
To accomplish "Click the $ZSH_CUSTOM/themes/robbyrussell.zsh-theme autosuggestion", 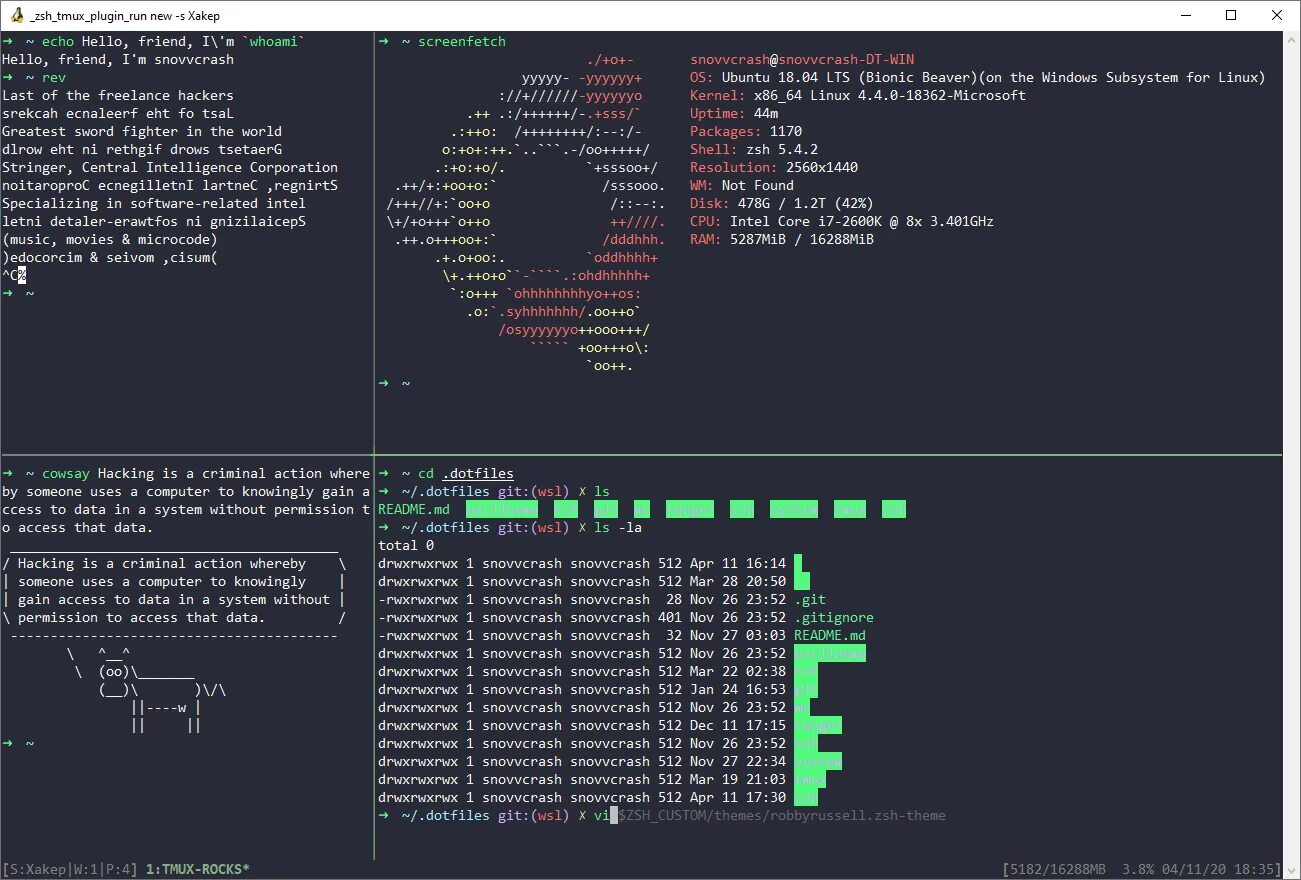I will (782, 815).
